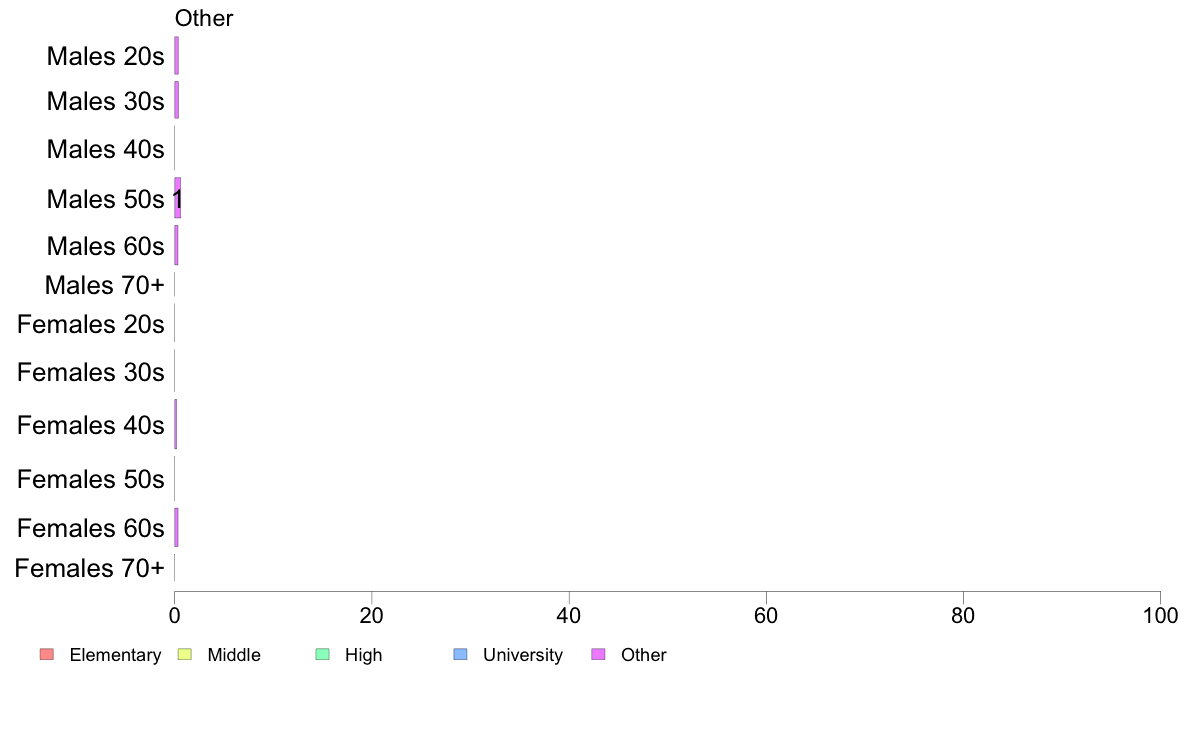This screenshot has height=736, width=1188.
Task: Select the Females 60s purple bar
Action: (x=177, y=527)
